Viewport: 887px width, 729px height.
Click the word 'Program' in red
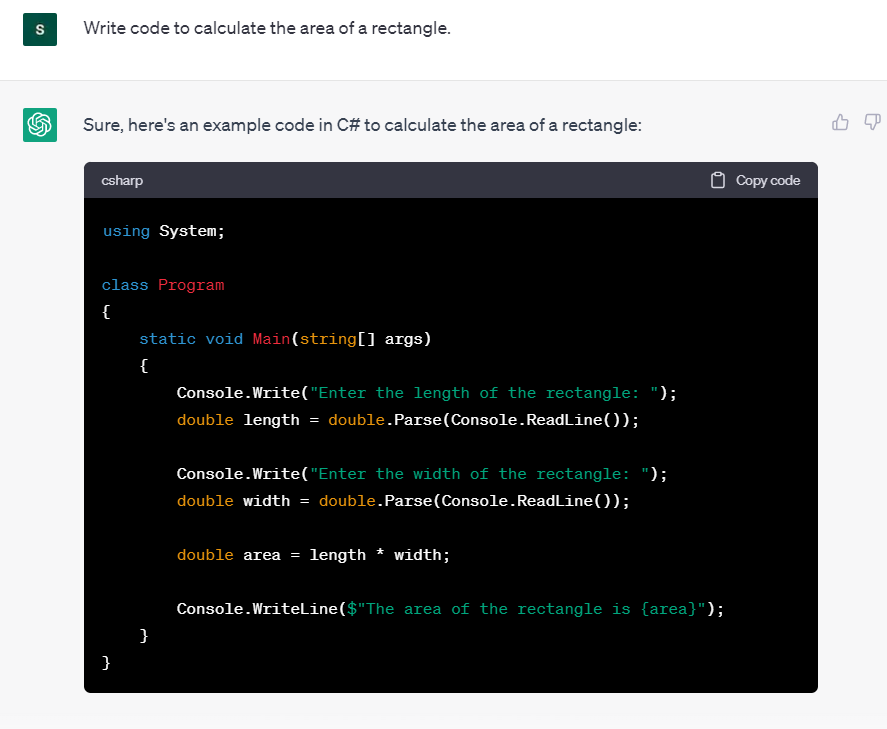[x=191, y=285]
